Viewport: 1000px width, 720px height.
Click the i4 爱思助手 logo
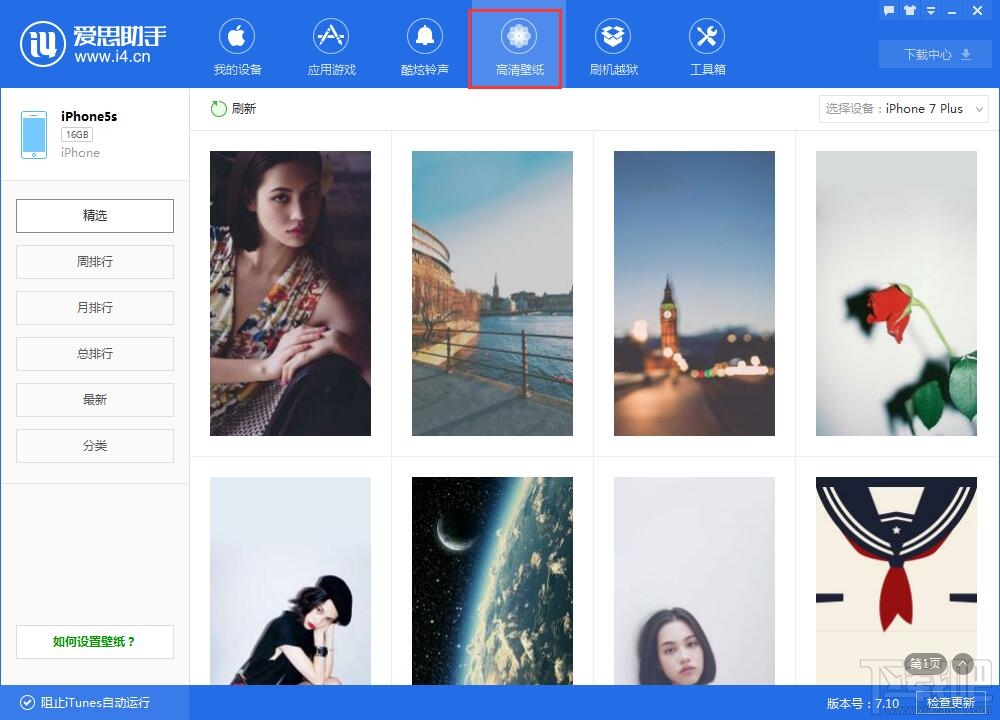pos(93,43)
